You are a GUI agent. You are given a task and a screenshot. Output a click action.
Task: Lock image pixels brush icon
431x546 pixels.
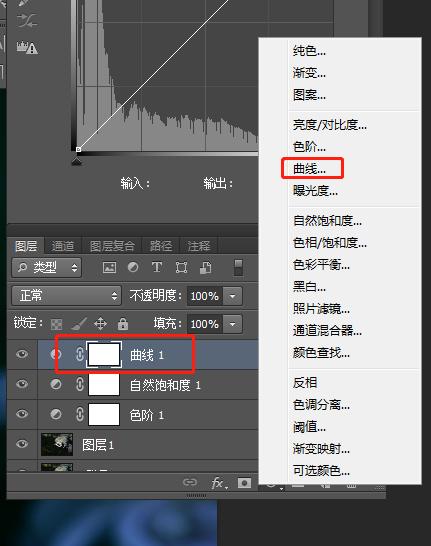point(79,324)
